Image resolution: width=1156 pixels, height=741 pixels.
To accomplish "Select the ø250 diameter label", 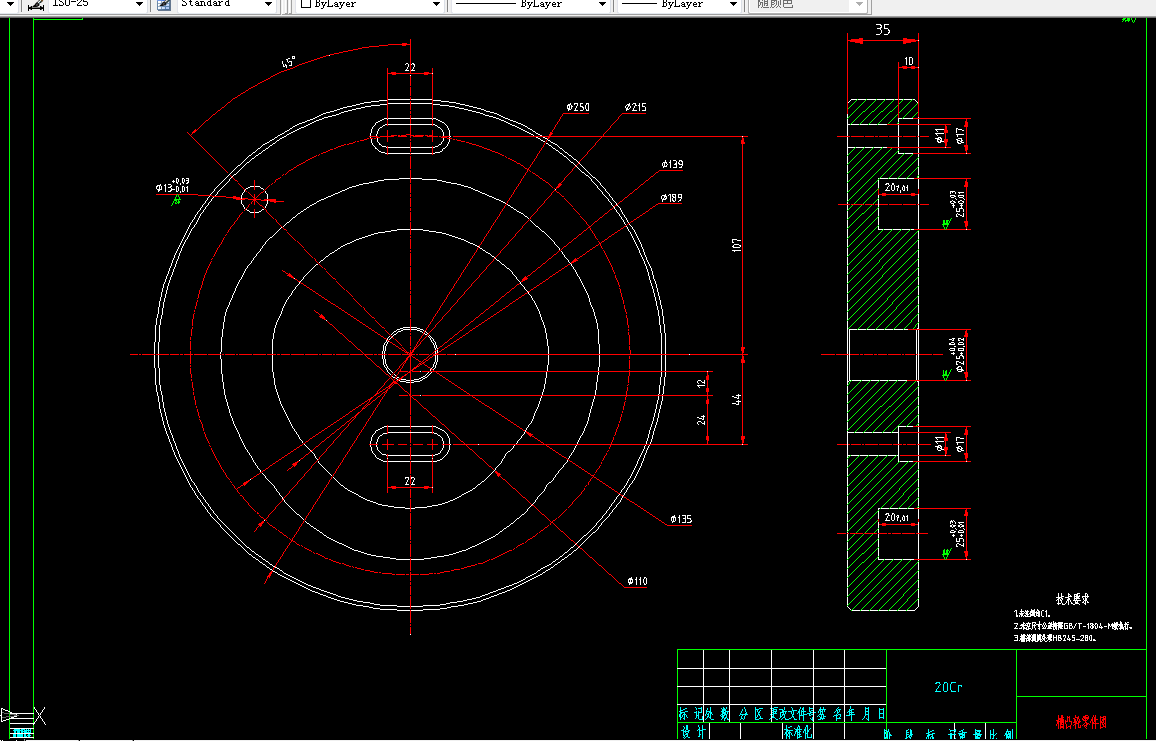I will pyautogui.click(x=577, y=107).
